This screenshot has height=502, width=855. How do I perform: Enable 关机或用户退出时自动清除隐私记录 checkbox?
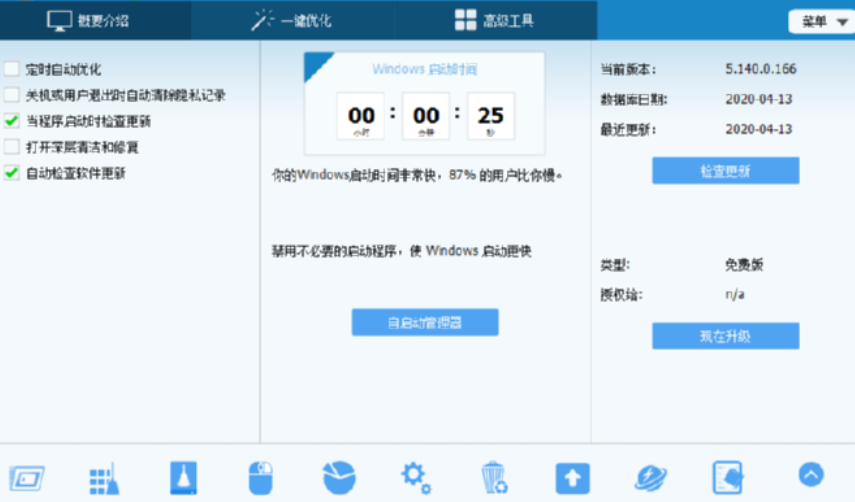point(11,95)
